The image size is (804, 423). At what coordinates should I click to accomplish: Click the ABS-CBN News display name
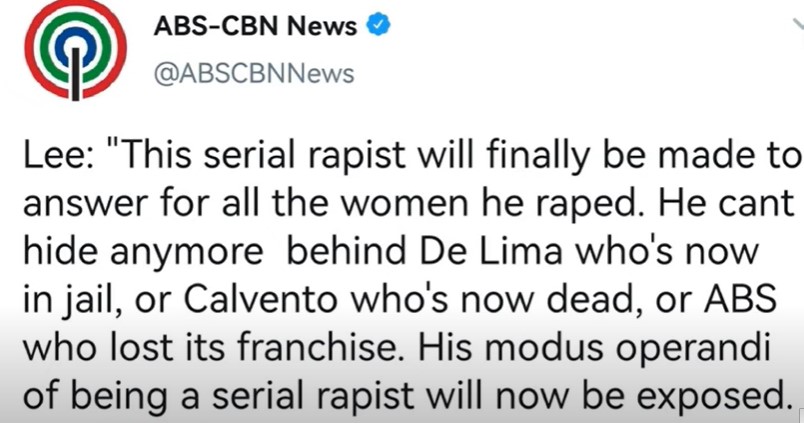click(x=255, y=26)
